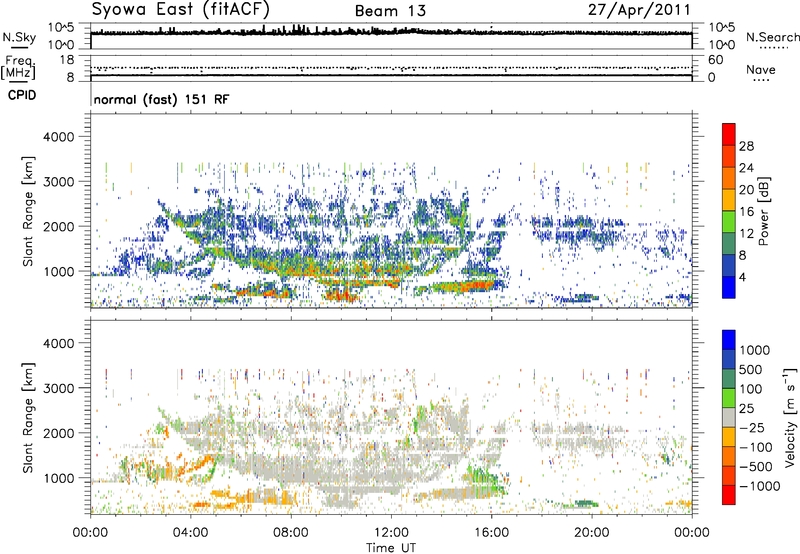Click the 'Velocity [m s-1]' colorbar title
This screenshot has height=554, width=800.
[790, 417]
